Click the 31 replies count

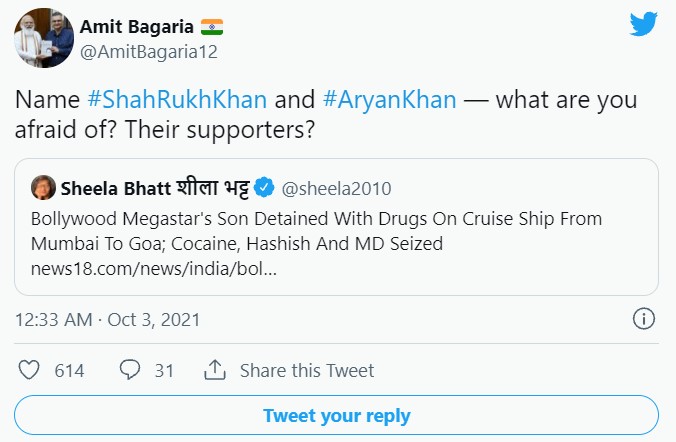[164, 370]
